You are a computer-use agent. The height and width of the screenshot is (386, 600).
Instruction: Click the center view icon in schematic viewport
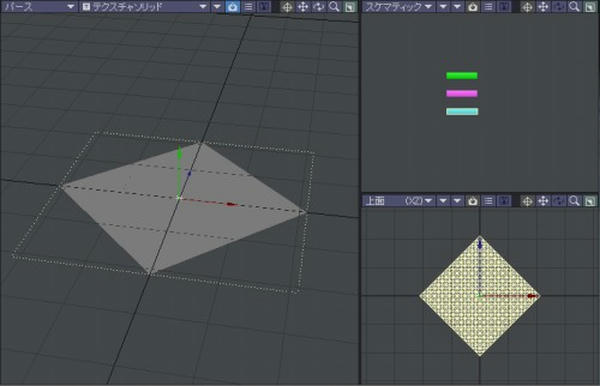click(527, 7)
